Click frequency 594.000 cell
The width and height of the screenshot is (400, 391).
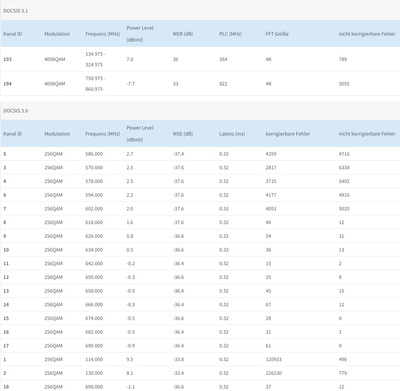[x=94, y=195]
